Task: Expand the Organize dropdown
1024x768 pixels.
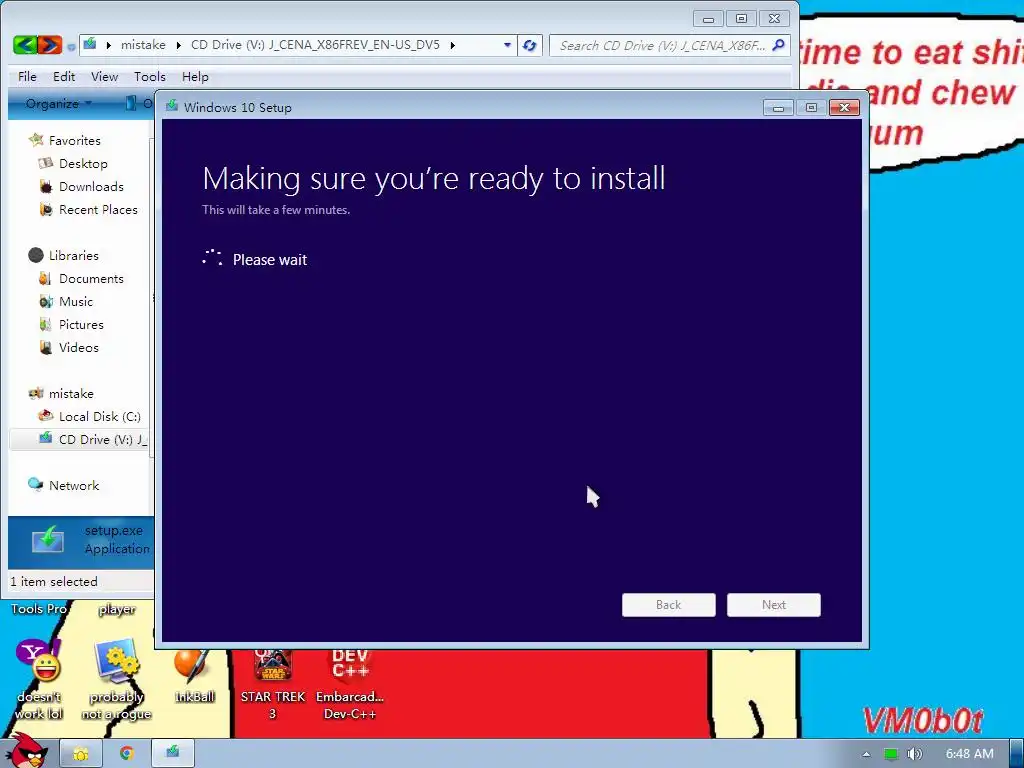Action: (x=58, y=103)
